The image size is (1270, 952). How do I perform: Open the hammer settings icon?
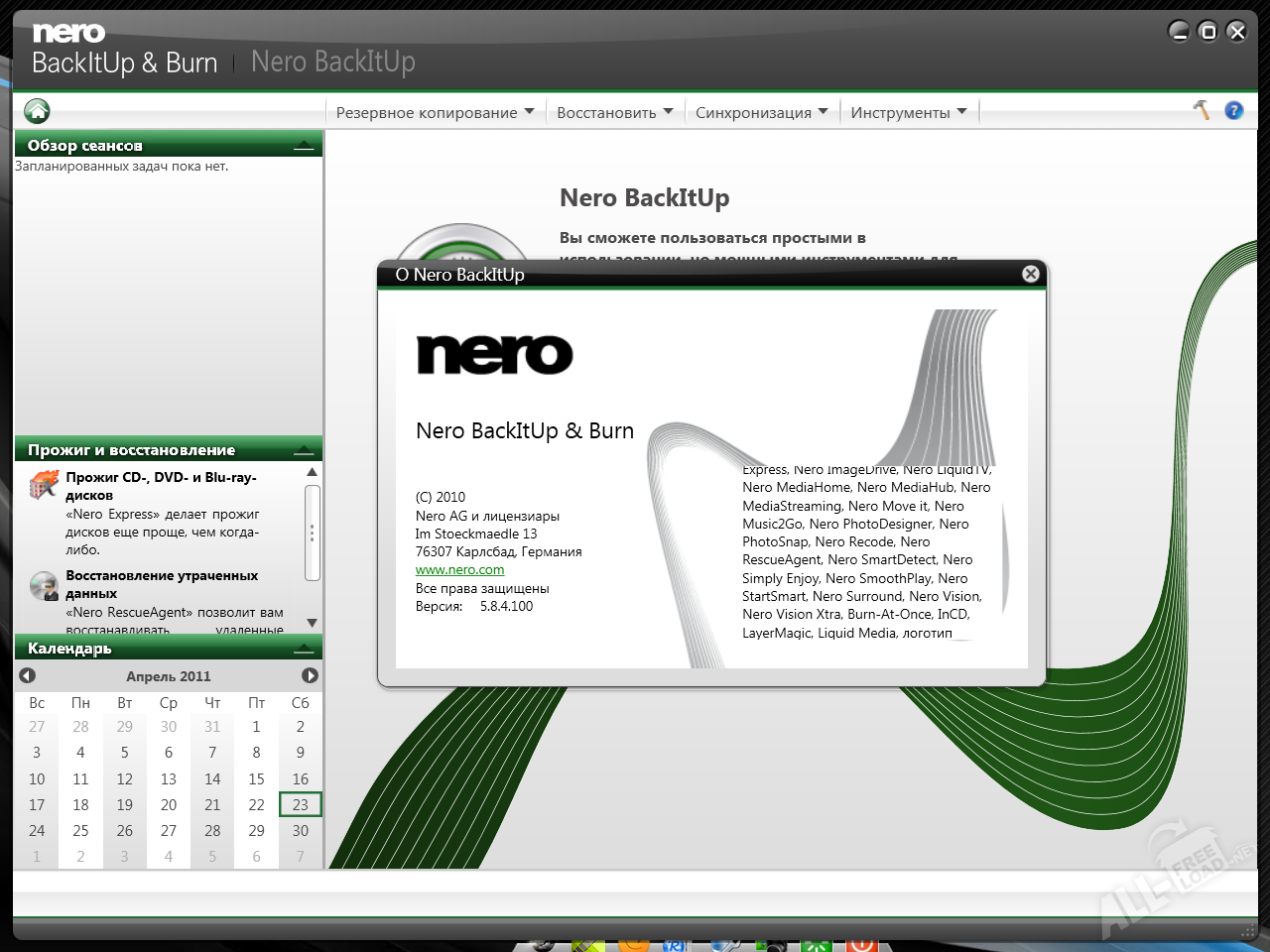pos(1202,110)
